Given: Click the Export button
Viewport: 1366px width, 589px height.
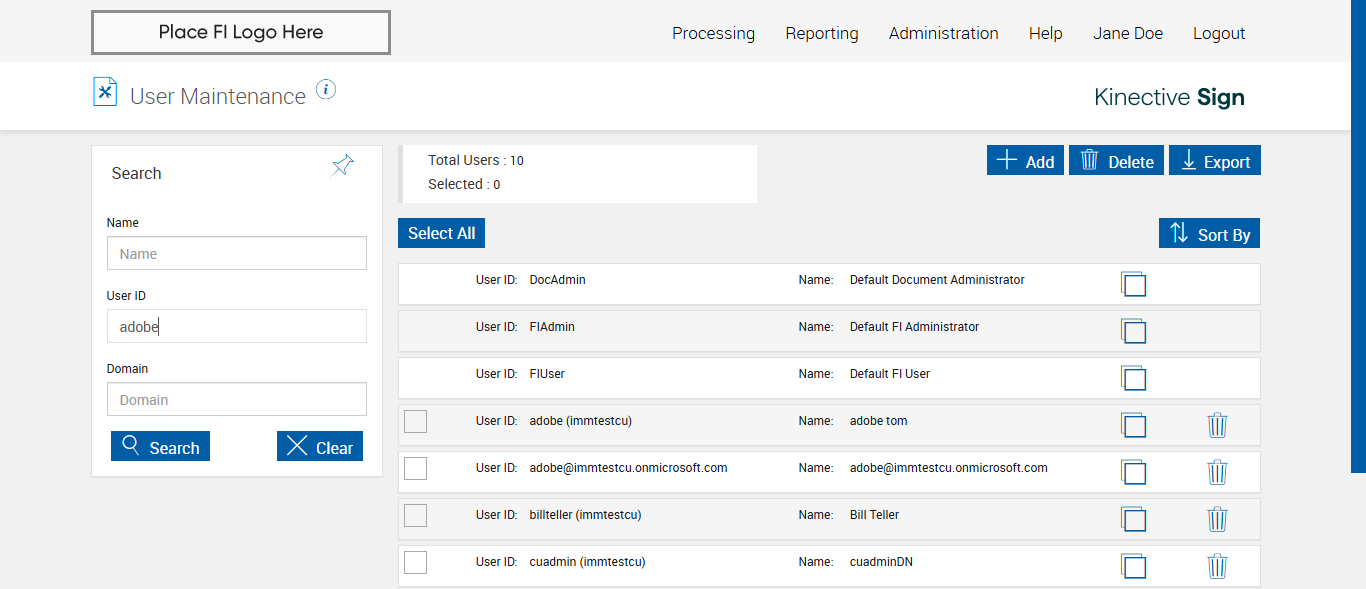Looking at the screenshot, I should pos(1215,161).
